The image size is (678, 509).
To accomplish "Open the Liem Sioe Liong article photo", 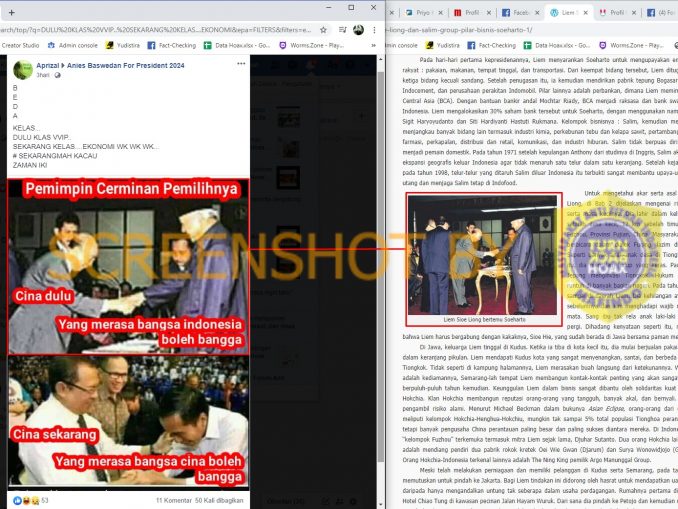I will (483, 255).
